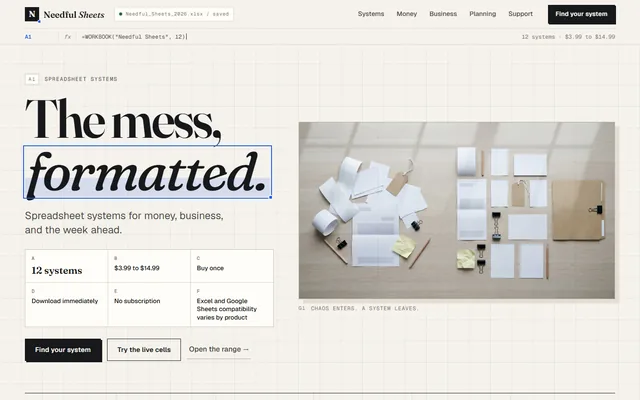
Task: Open the Business menu item
Action: (x=443, y=14)
